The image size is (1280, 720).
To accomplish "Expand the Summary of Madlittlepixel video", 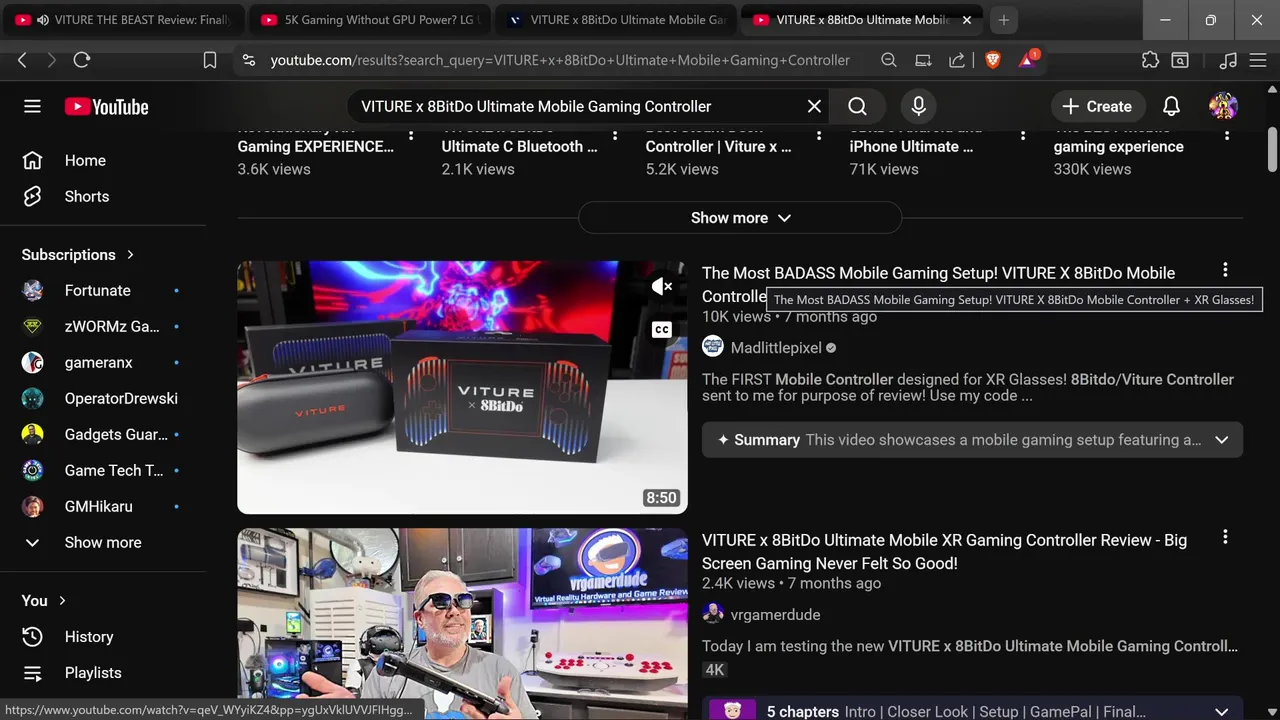I will [x=1221, y=440].
